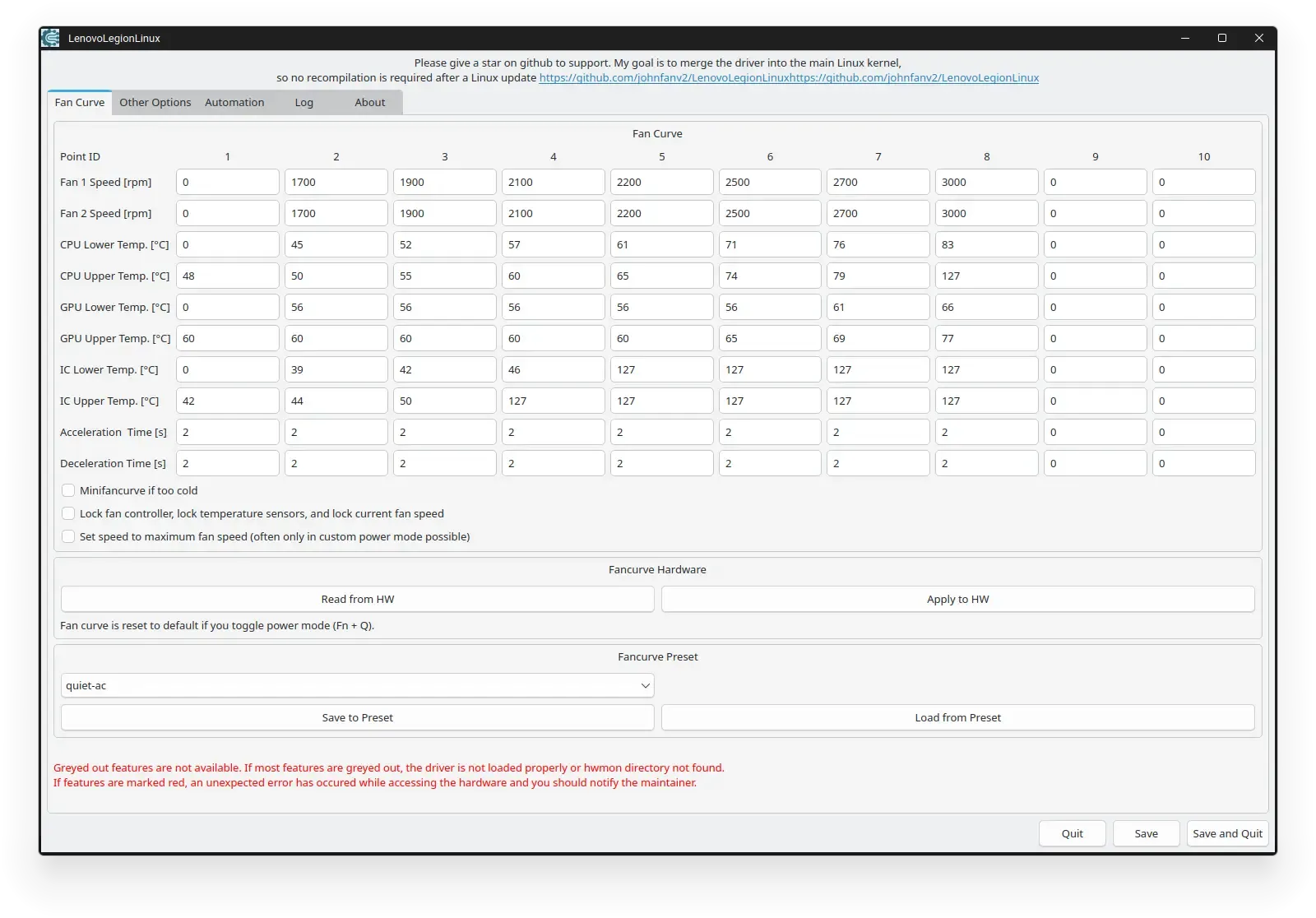1316x918 pixels.
Task: Click Load from Preset button
Action: [958, 717]
